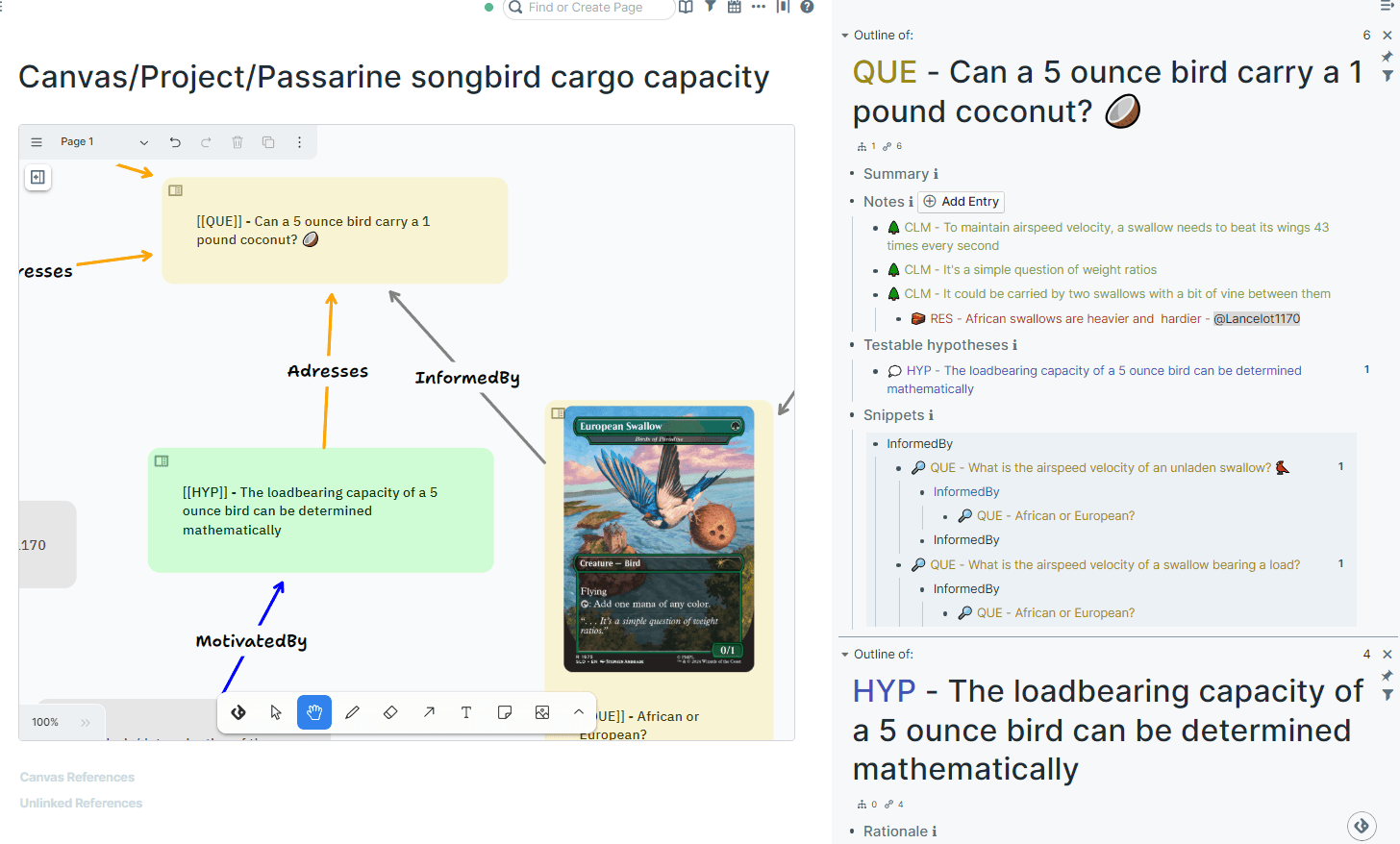Image resolution: width=1400 pixels, height=844 pixels.
Task: Select the arrow tool in canvas toolbar
Action: point(429,712)
